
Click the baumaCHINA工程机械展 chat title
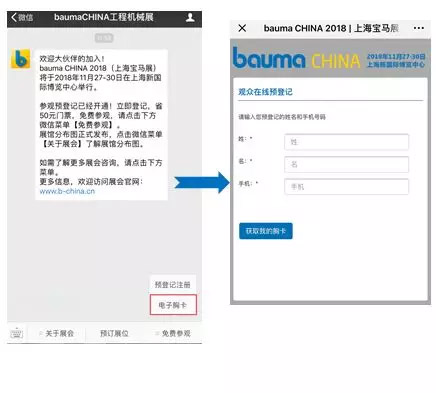coord(104,17)
